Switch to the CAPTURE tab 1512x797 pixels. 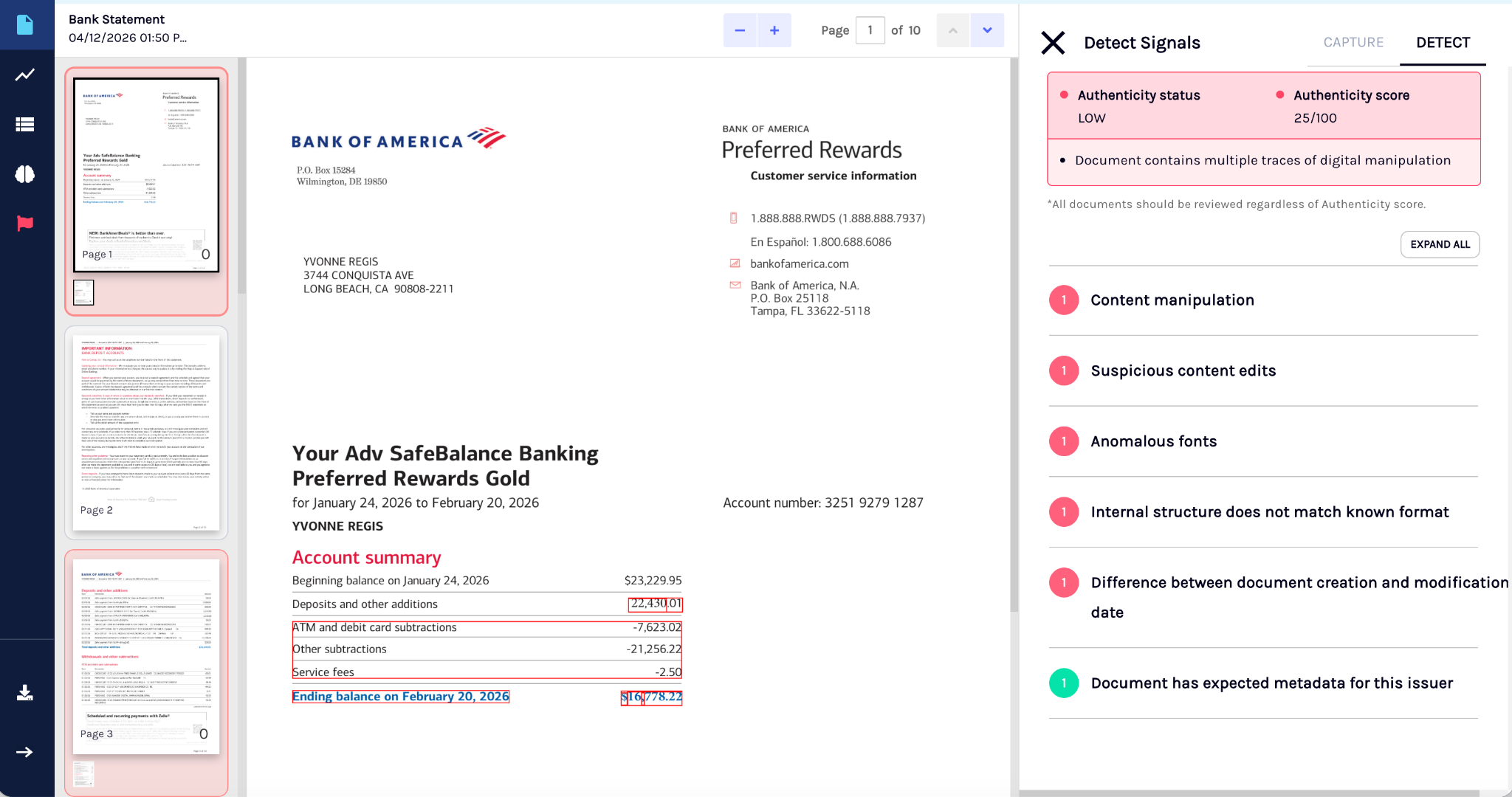pyautogui.click(x=1353, y=43)
